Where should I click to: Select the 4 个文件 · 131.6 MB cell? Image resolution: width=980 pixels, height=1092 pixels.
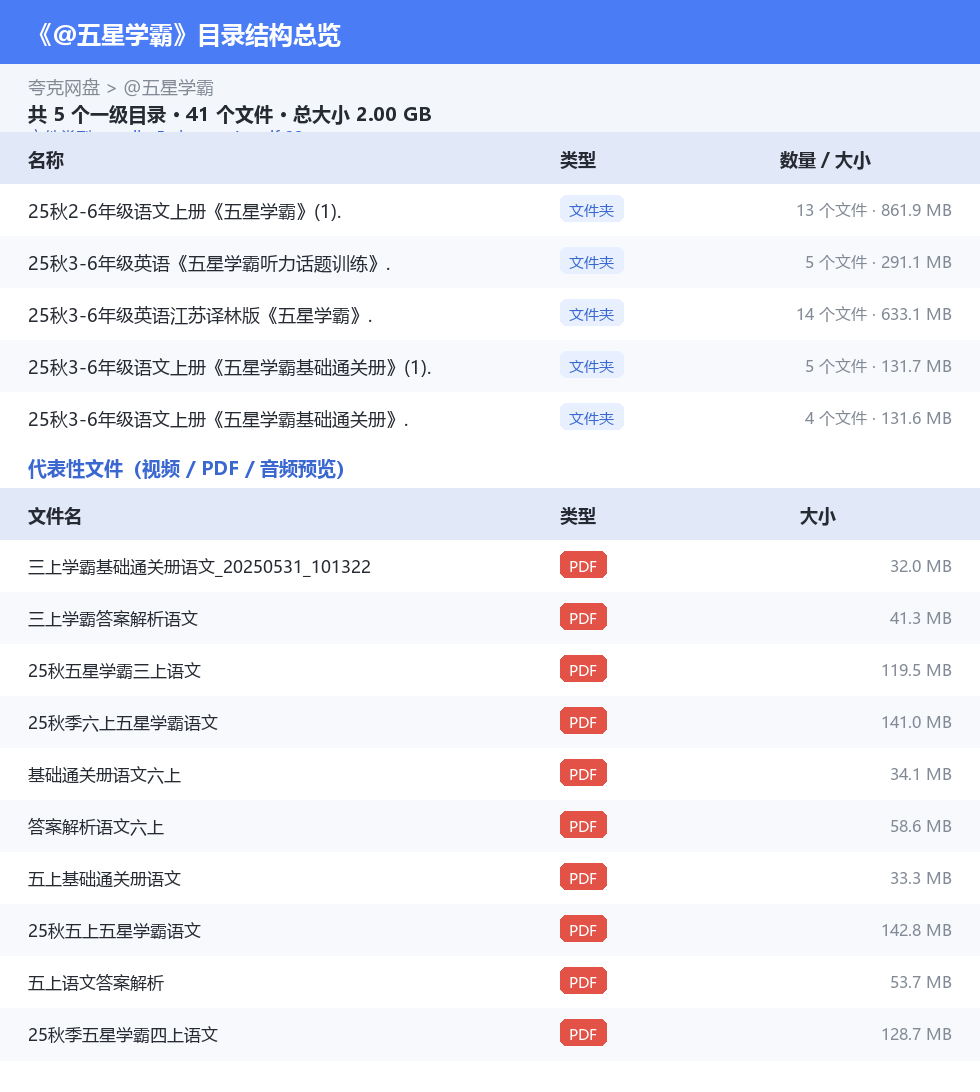[x=878, y=418]
